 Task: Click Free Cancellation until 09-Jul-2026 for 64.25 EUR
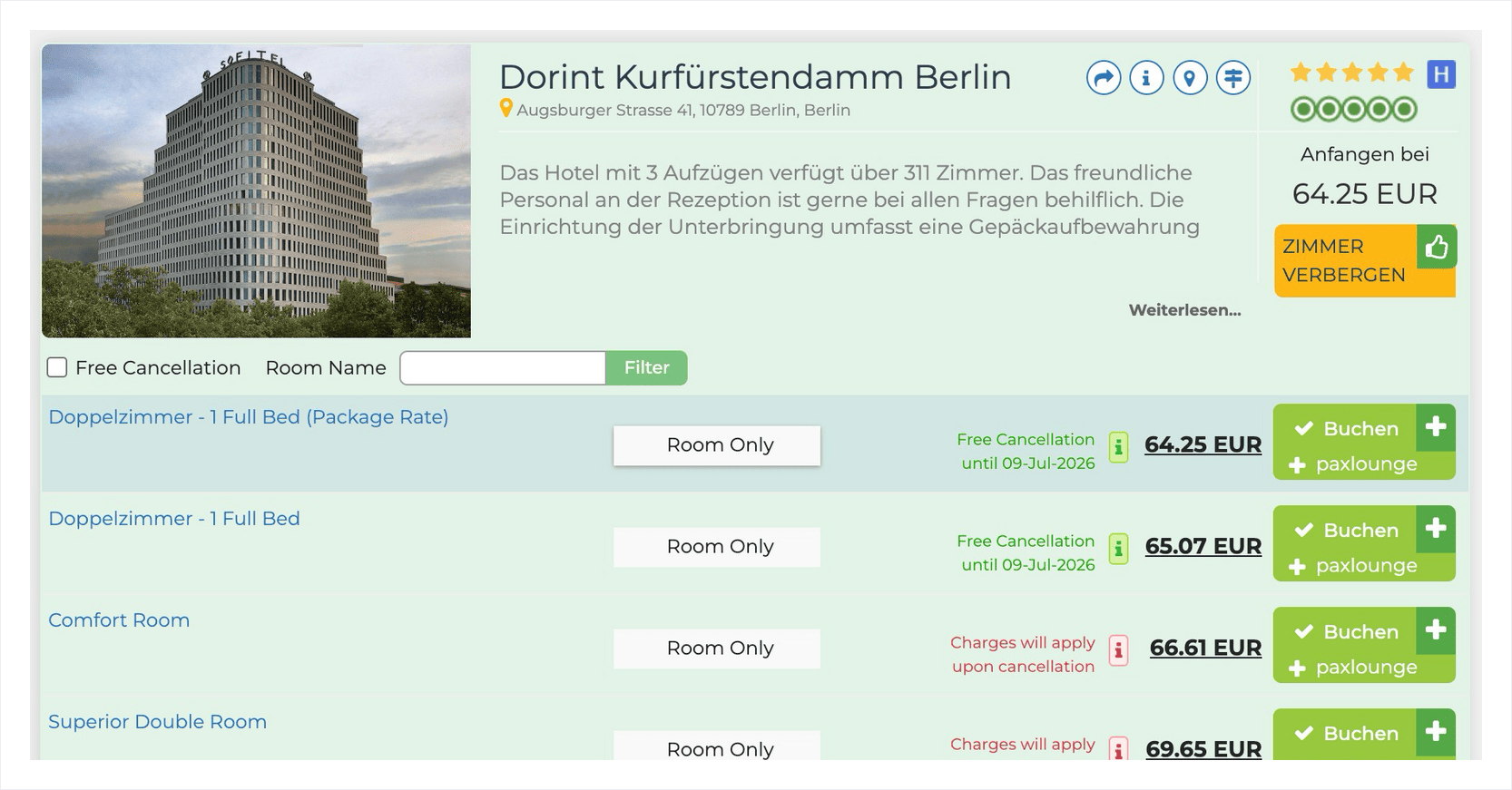click(x=1026, y=452)
